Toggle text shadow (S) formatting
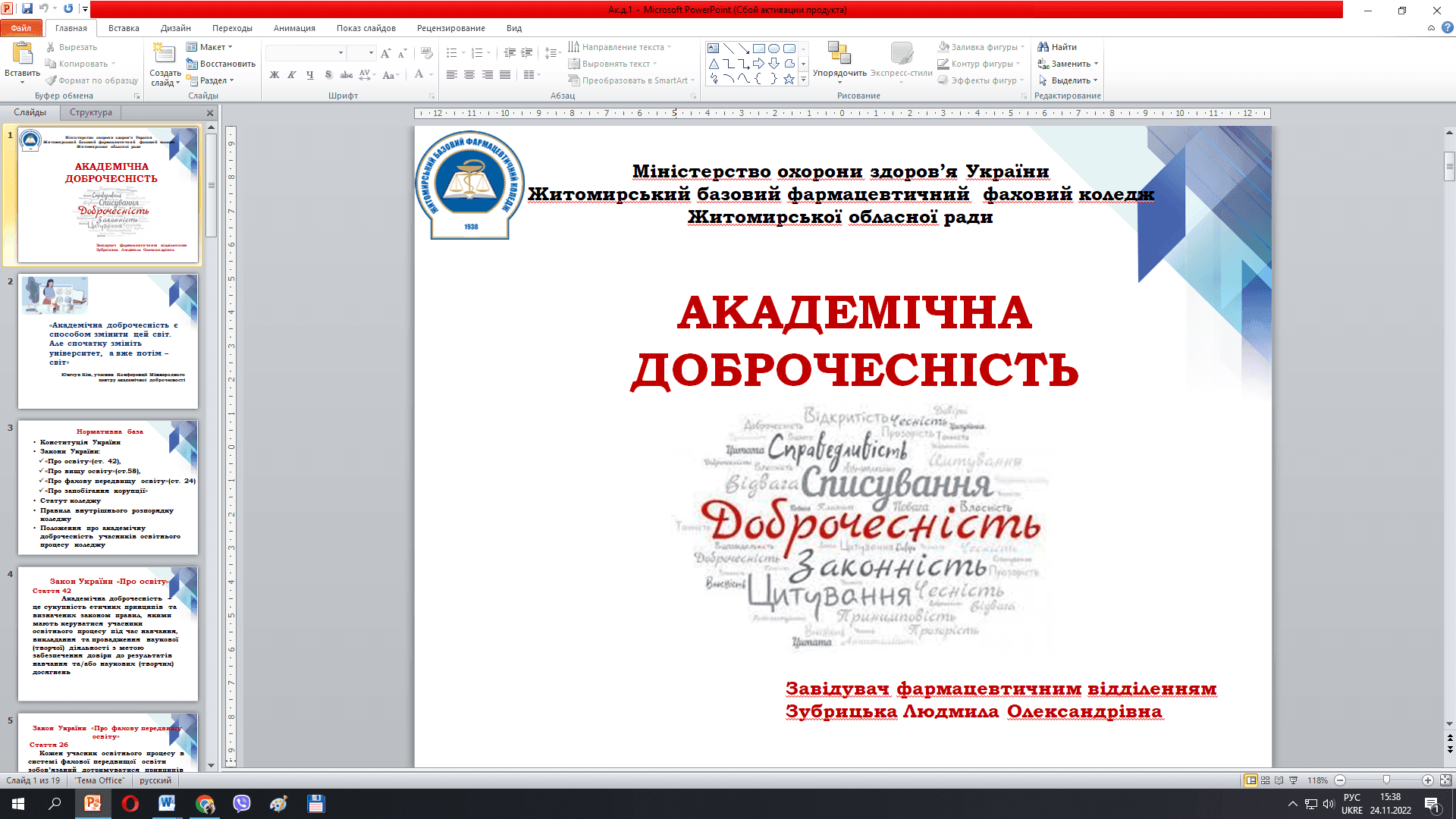The width and height of the screenshot is (1456, 819). [328, 74]
